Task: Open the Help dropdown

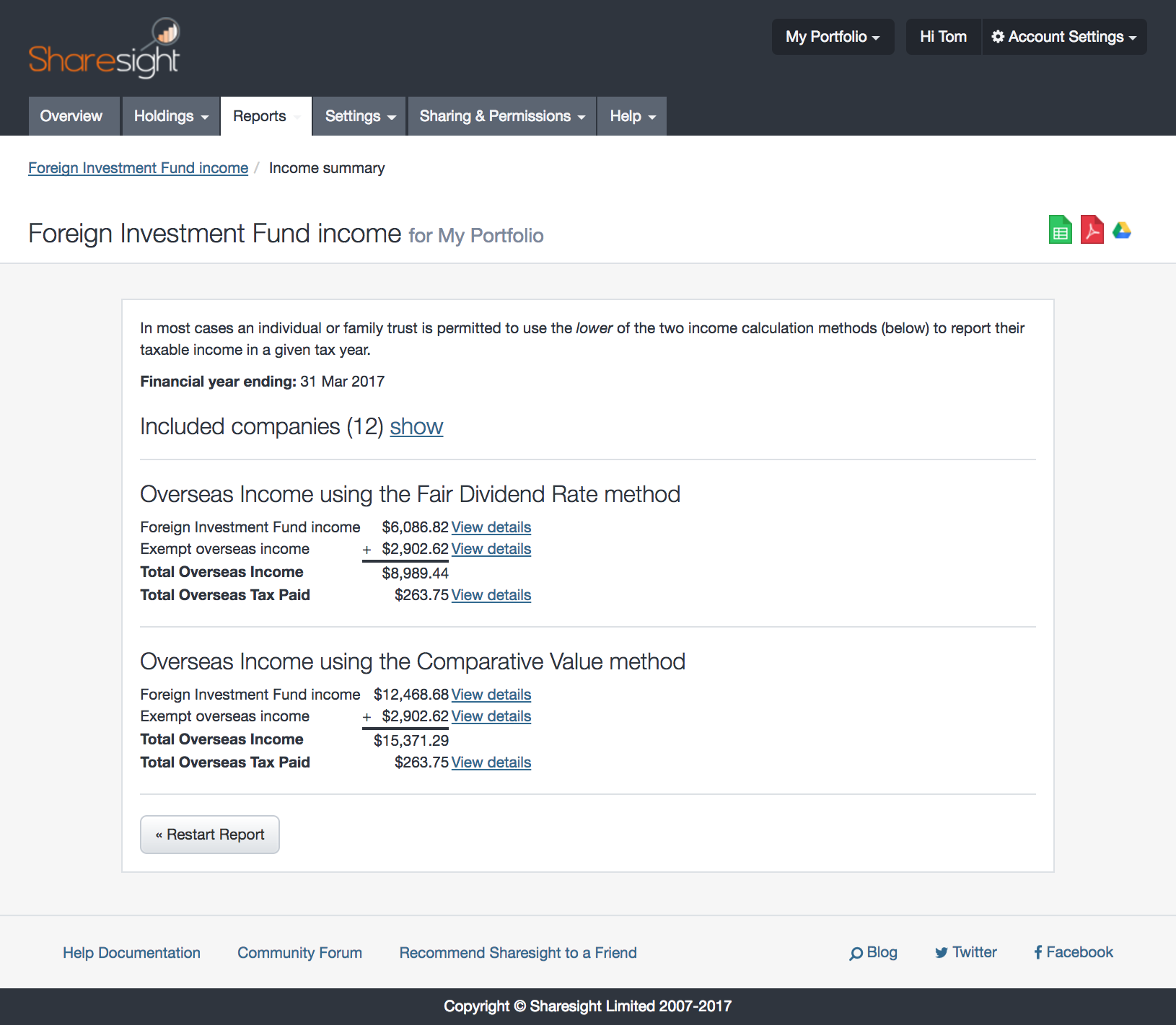Action: 631,115
